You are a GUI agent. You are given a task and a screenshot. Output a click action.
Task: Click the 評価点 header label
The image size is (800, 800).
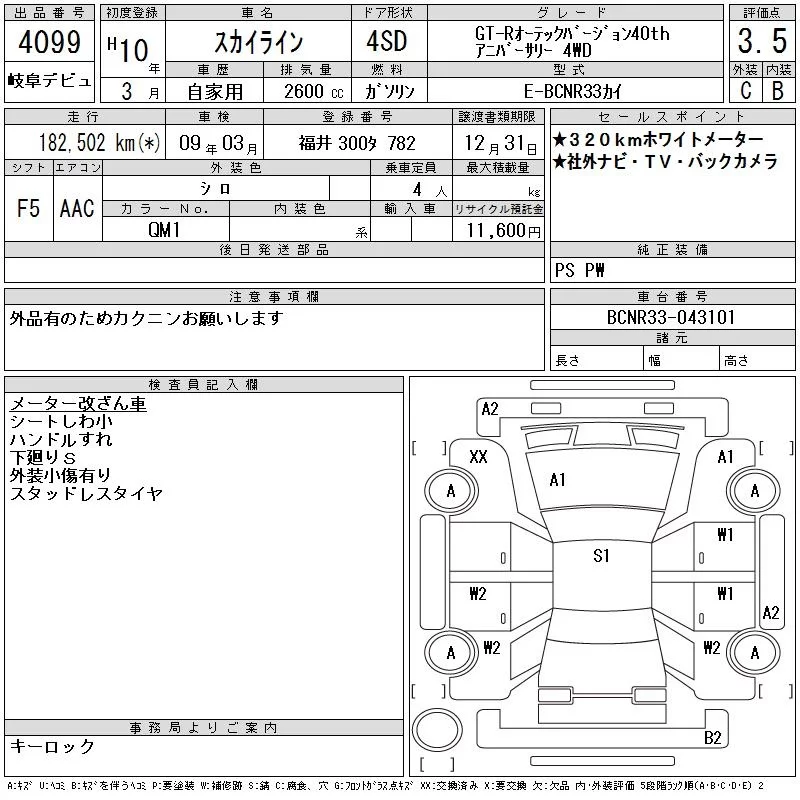pyautogui.click(x=762, y=13)
